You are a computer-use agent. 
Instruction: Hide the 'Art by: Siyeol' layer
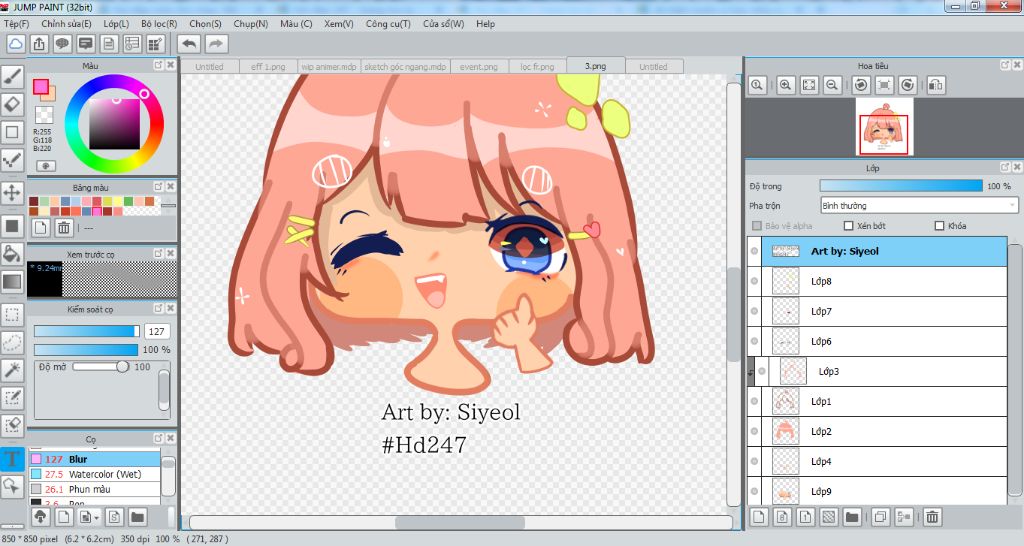coord(754,251)
